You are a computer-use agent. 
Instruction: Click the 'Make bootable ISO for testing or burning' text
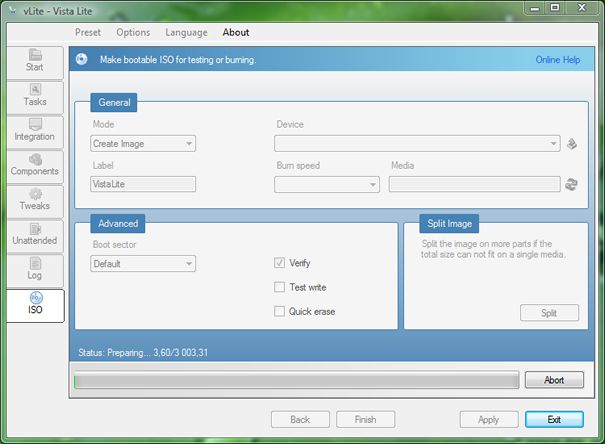coord(178,60)
